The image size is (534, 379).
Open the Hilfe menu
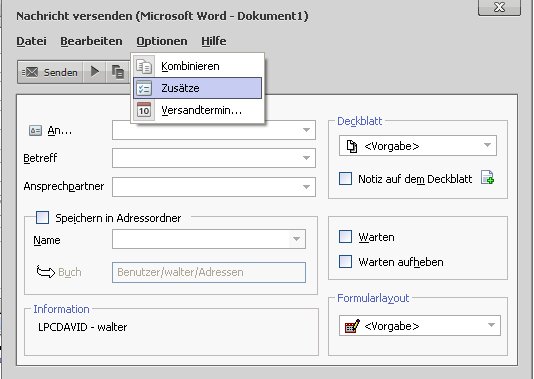pos(214,41)
